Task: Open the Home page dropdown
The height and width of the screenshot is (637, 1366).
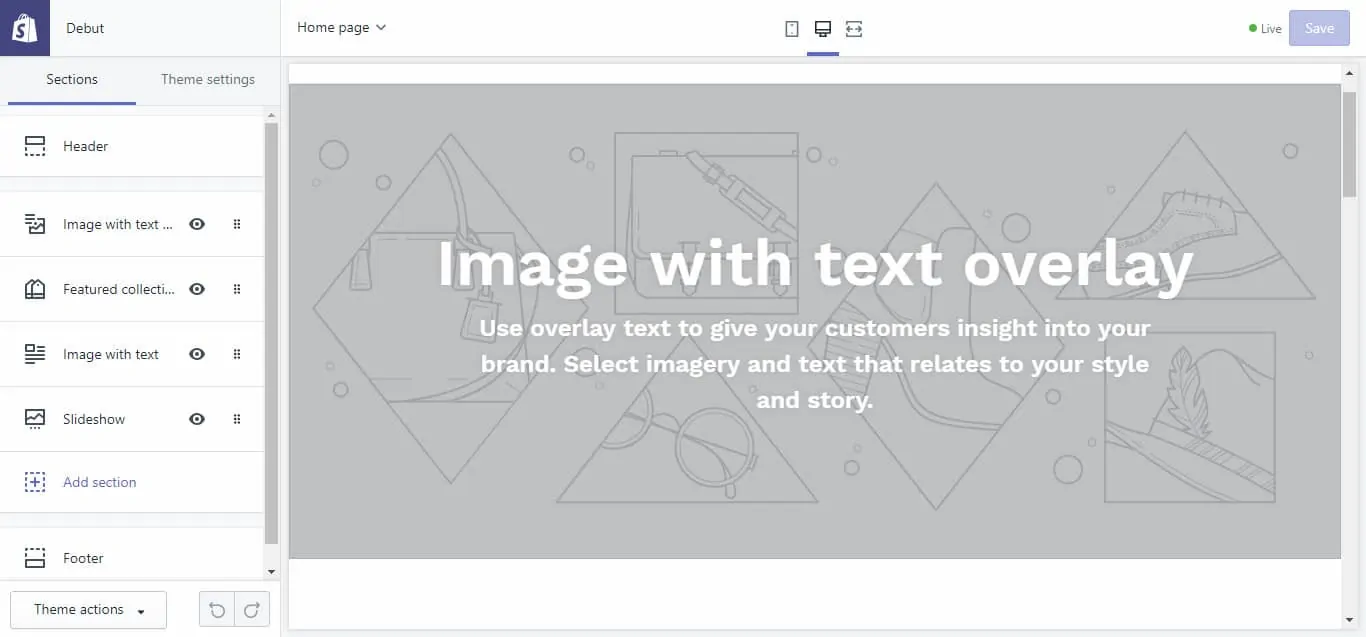Action: (341, 27)
